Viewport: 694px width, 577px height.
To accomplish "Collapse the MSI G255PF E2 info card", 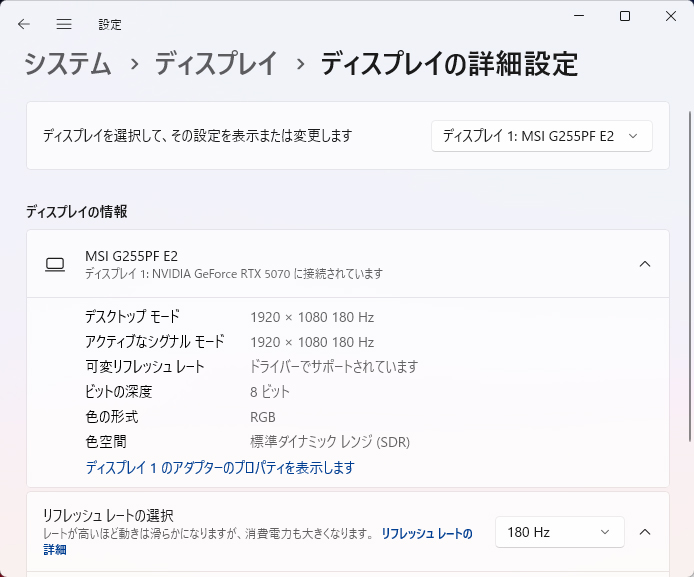I will pyautogui.click(x=645, y=264).
